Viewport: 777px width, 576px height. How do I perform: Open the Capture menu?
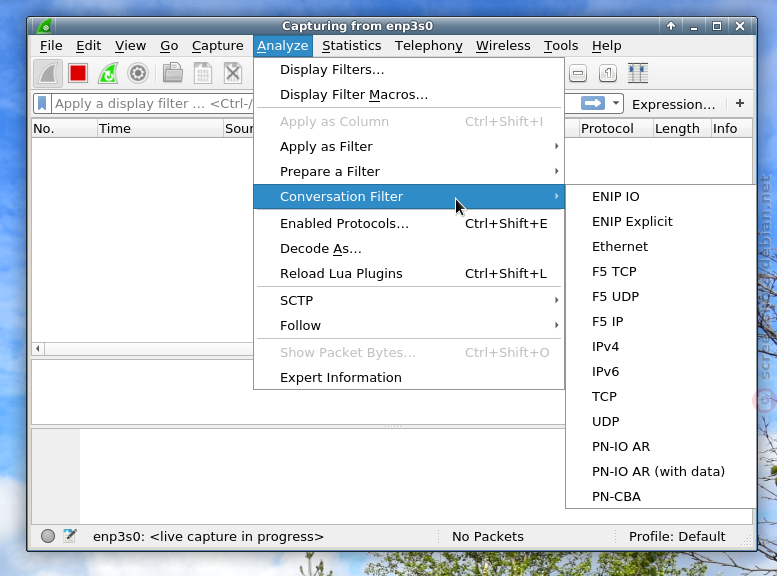(x=218, y=46)
